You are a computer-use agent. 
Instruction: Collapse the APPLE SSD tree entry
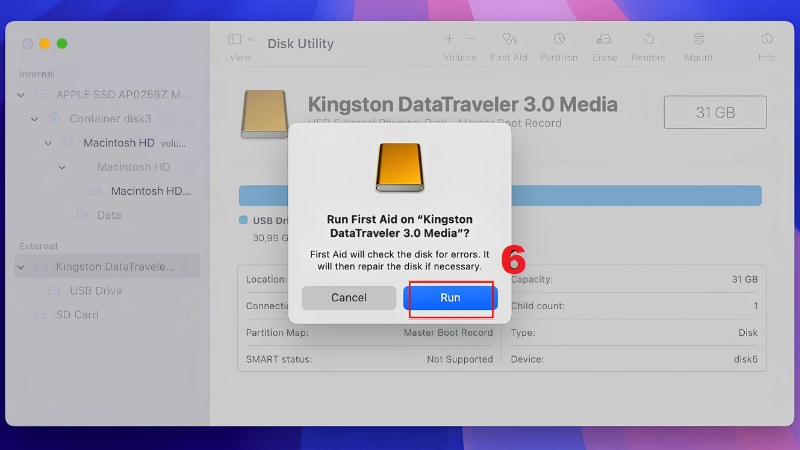click(21, 95)
